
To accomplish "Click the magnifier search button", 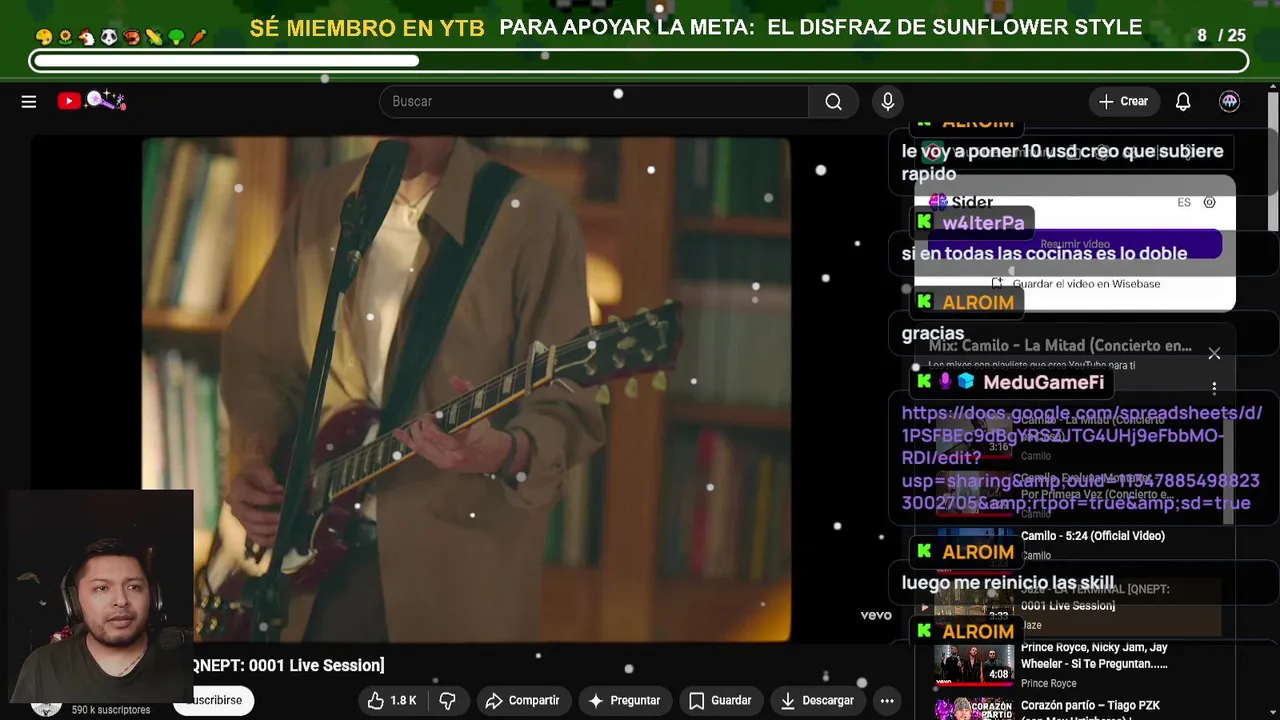I will [x=833, y=101].
